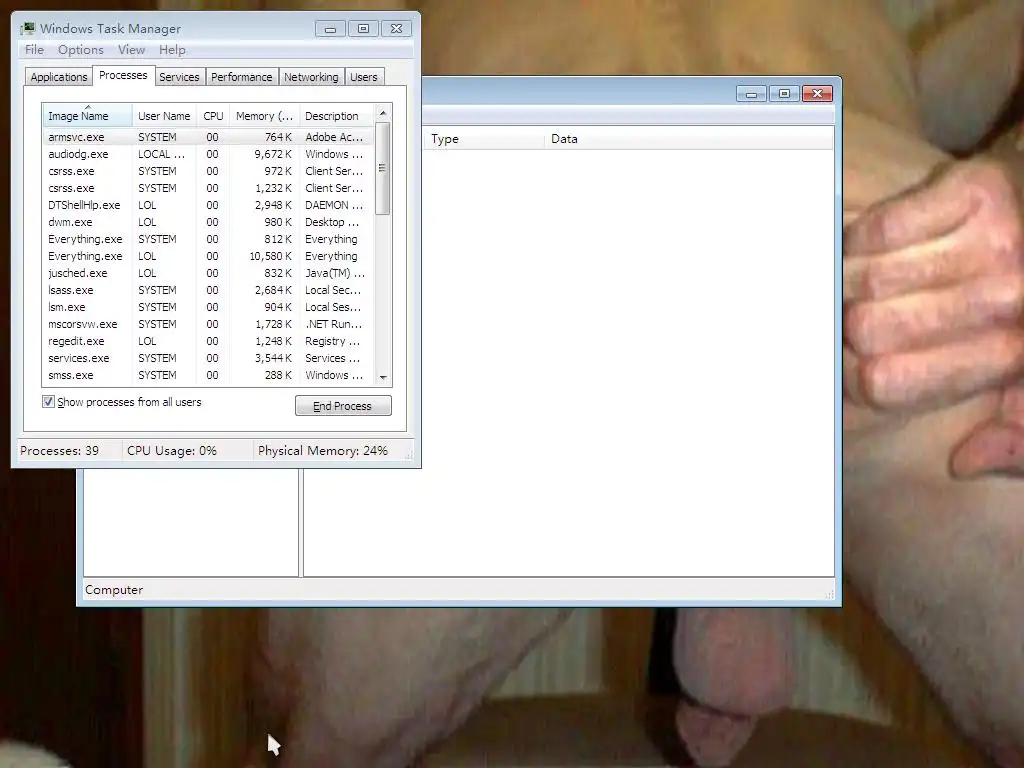
Task: Open the Performance tab
Action: [242, 77]
